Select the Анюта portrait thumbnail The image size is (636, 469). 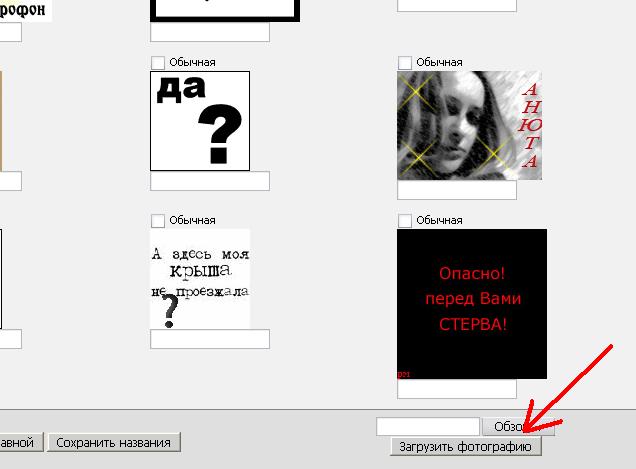coord(469,125)
